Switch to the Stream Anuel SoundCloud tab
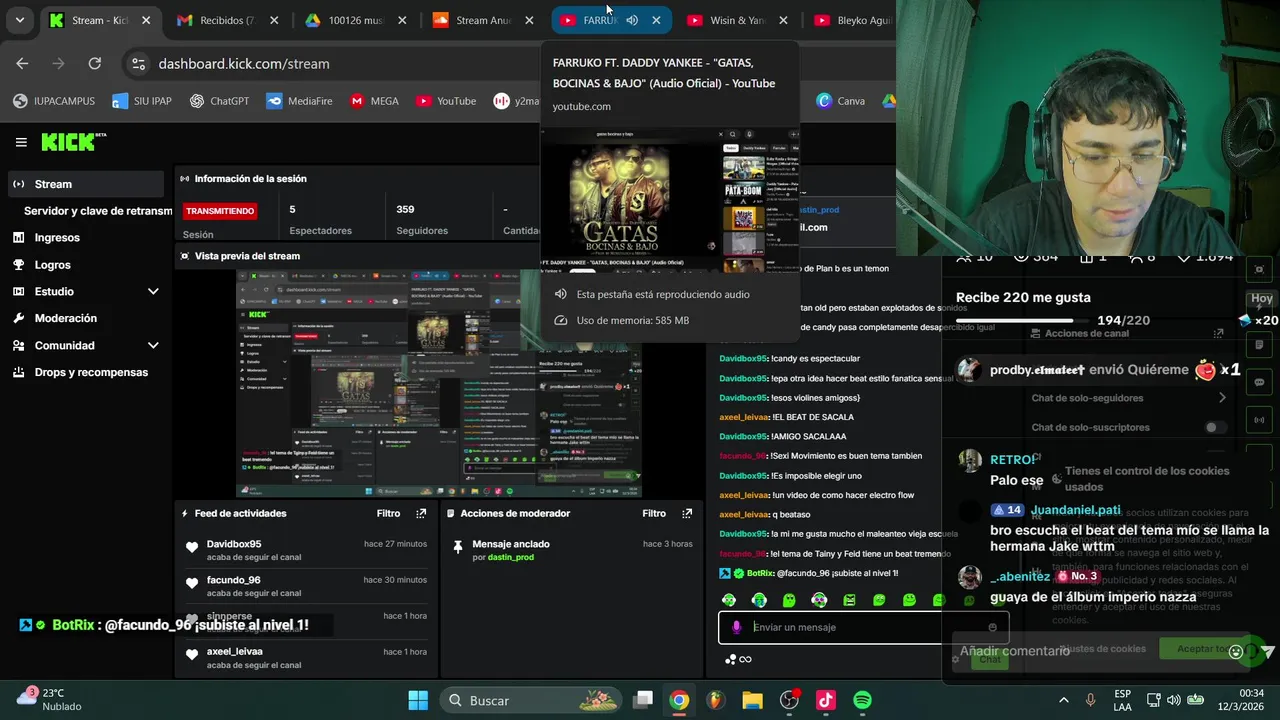Viewport: 1280px width, 720px height. click(x=484, y=20)
